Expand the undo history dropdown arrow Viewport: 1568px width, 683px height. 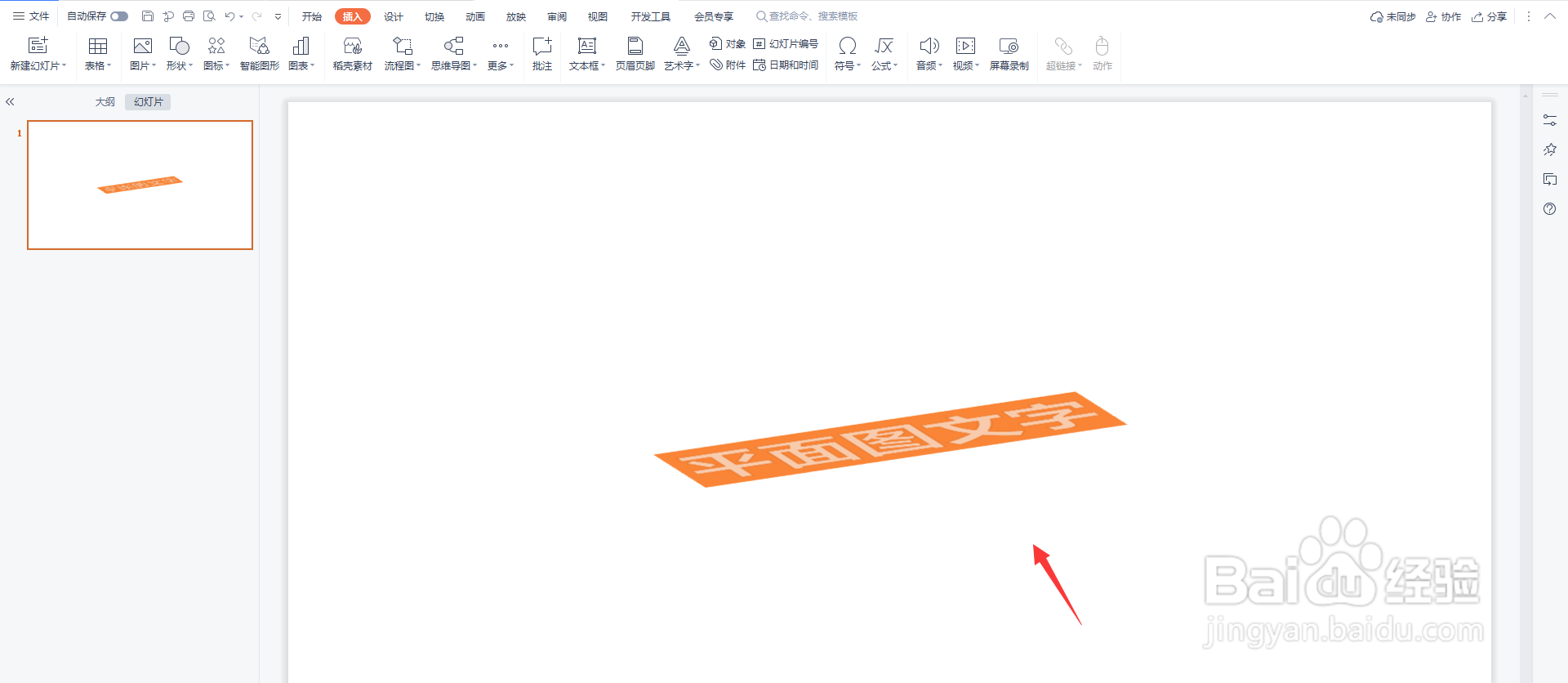coord(242,16)
